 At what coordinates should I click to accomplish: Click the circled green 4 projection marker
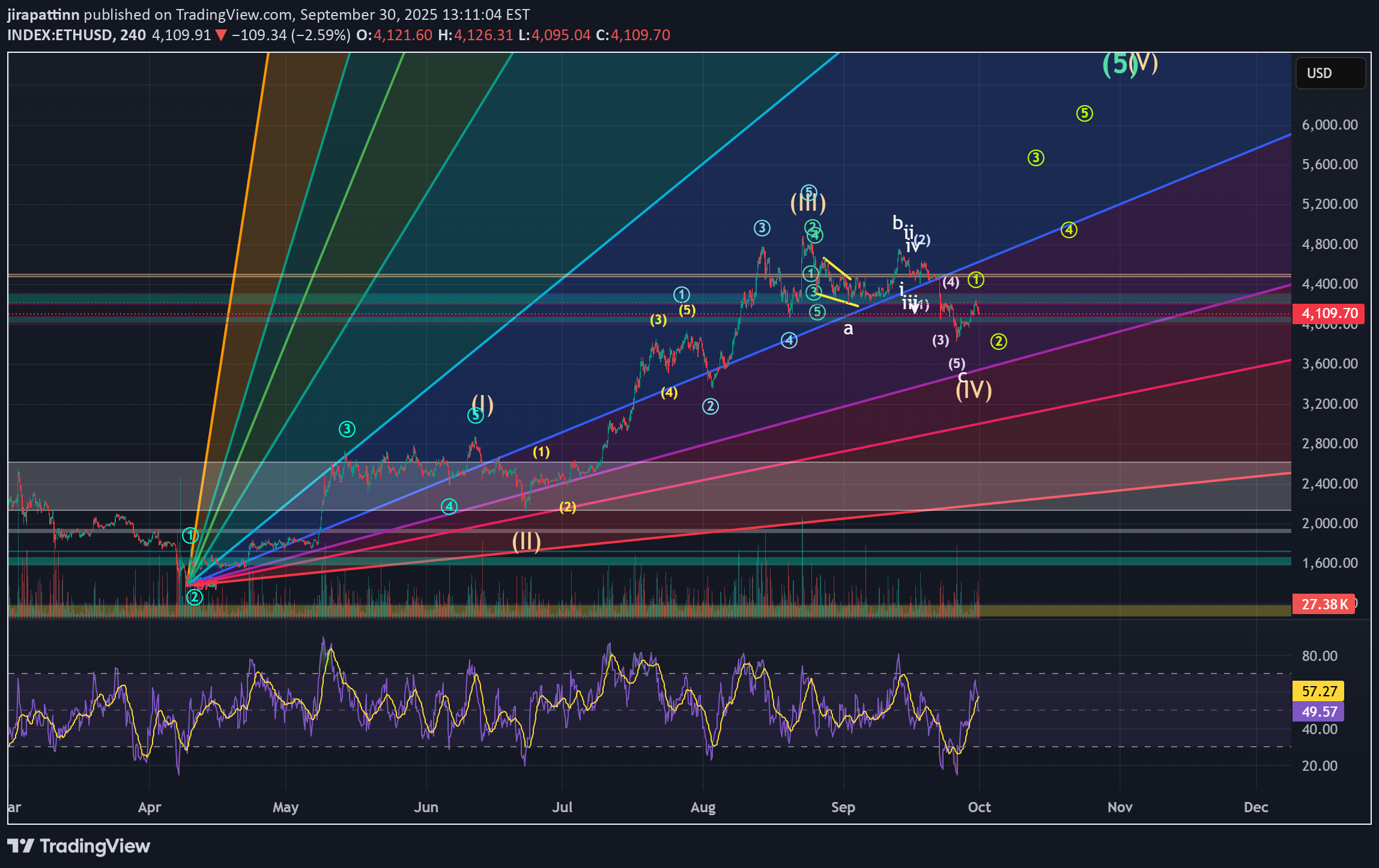tap(1068, 230)
